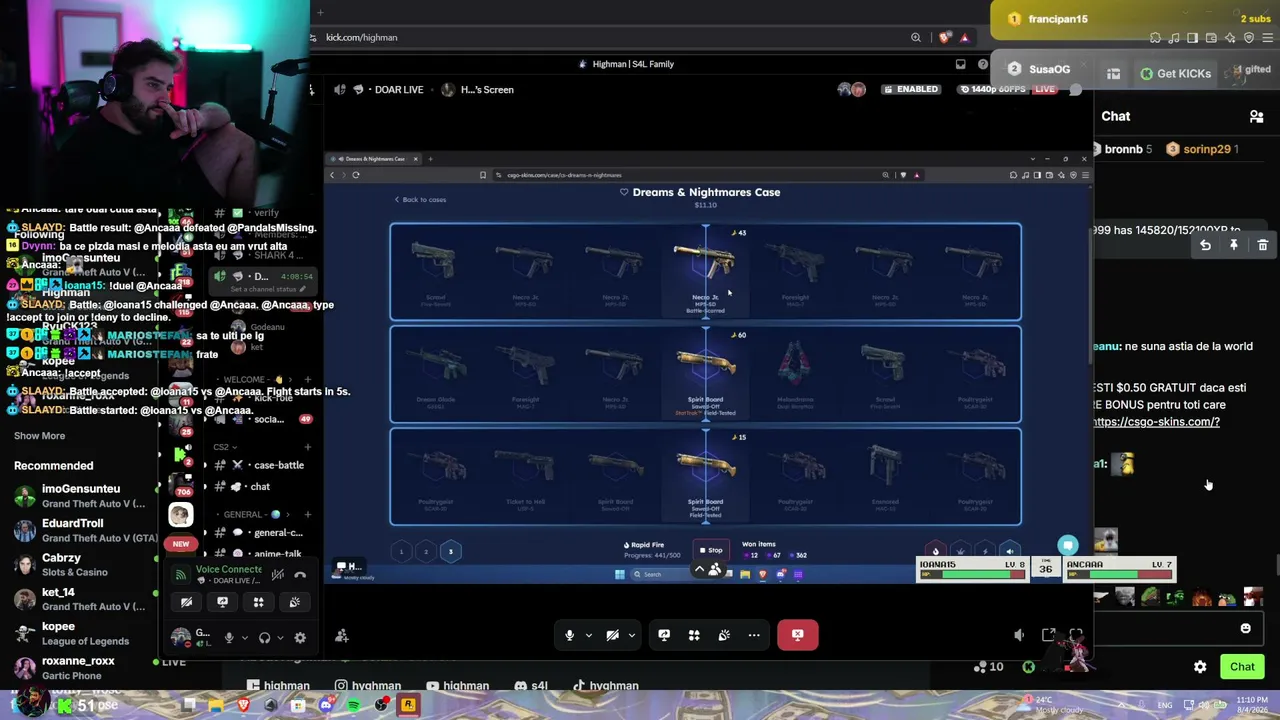The width and height of the screenshot is (1280, 720).
Task: Open the activities icon in call bar
Action: [x=694, y=635]
